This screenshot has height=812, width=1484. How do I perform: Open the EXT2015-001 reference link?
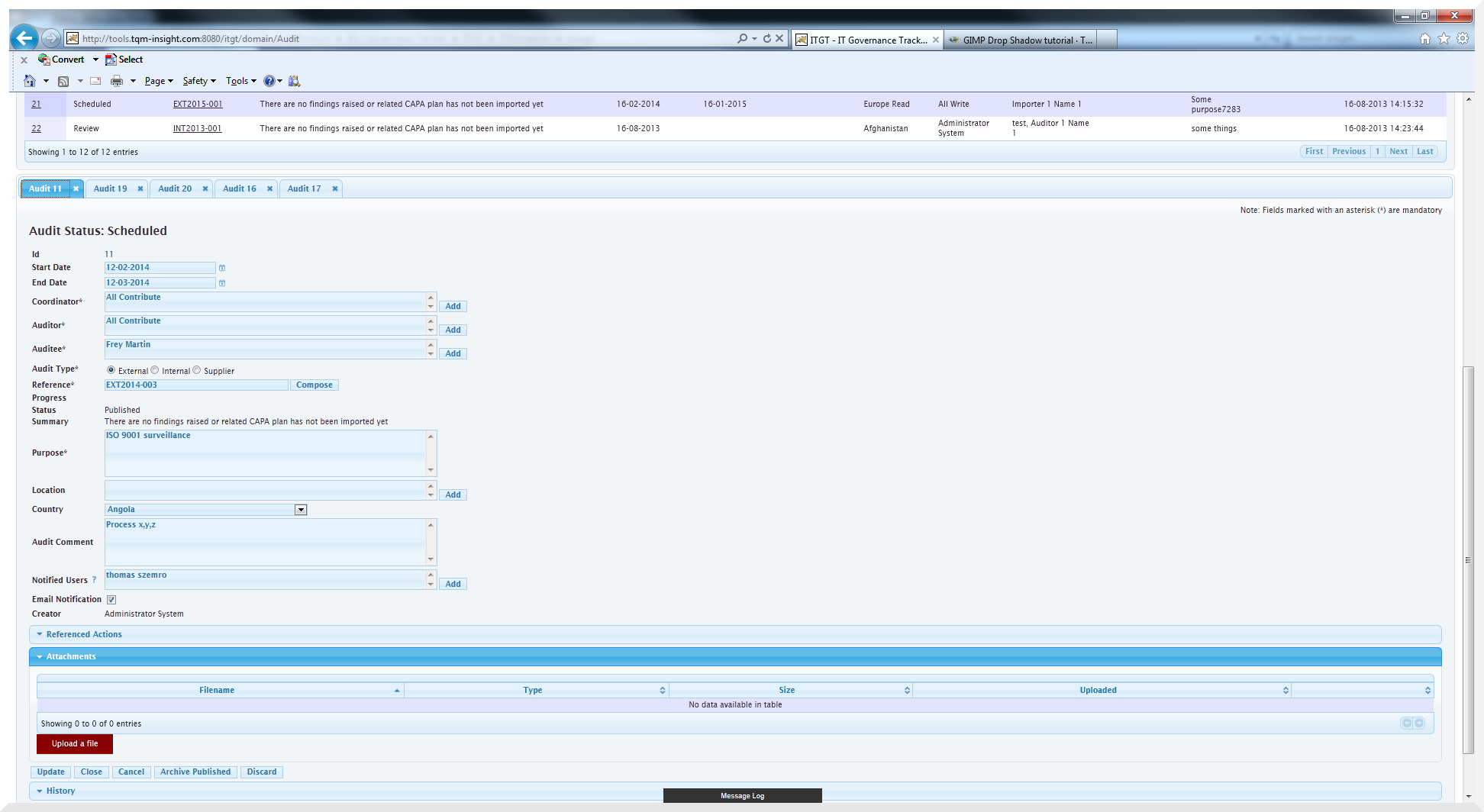[198, 104]
